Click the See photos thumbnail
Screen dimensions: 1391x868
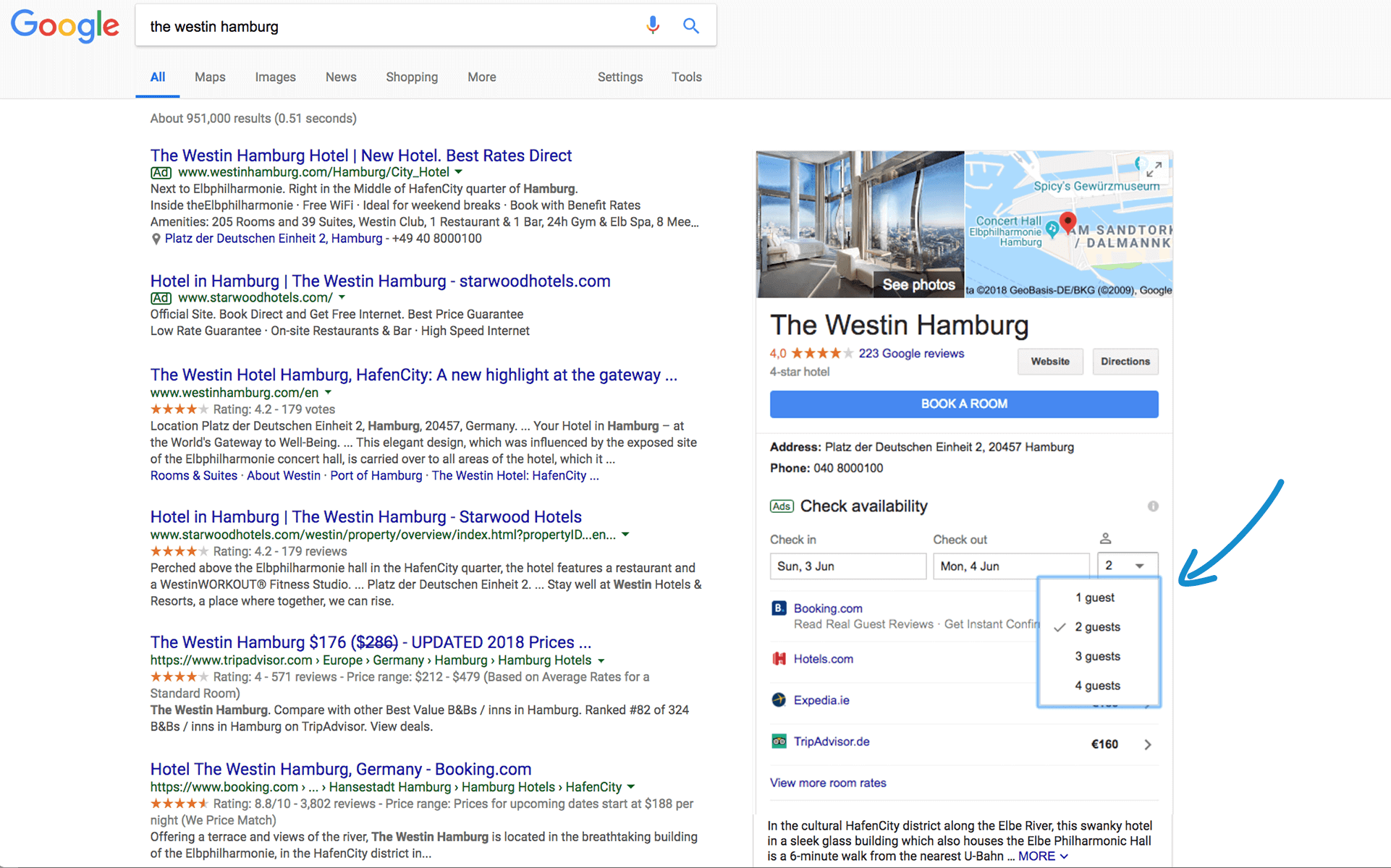pos(918,284)
